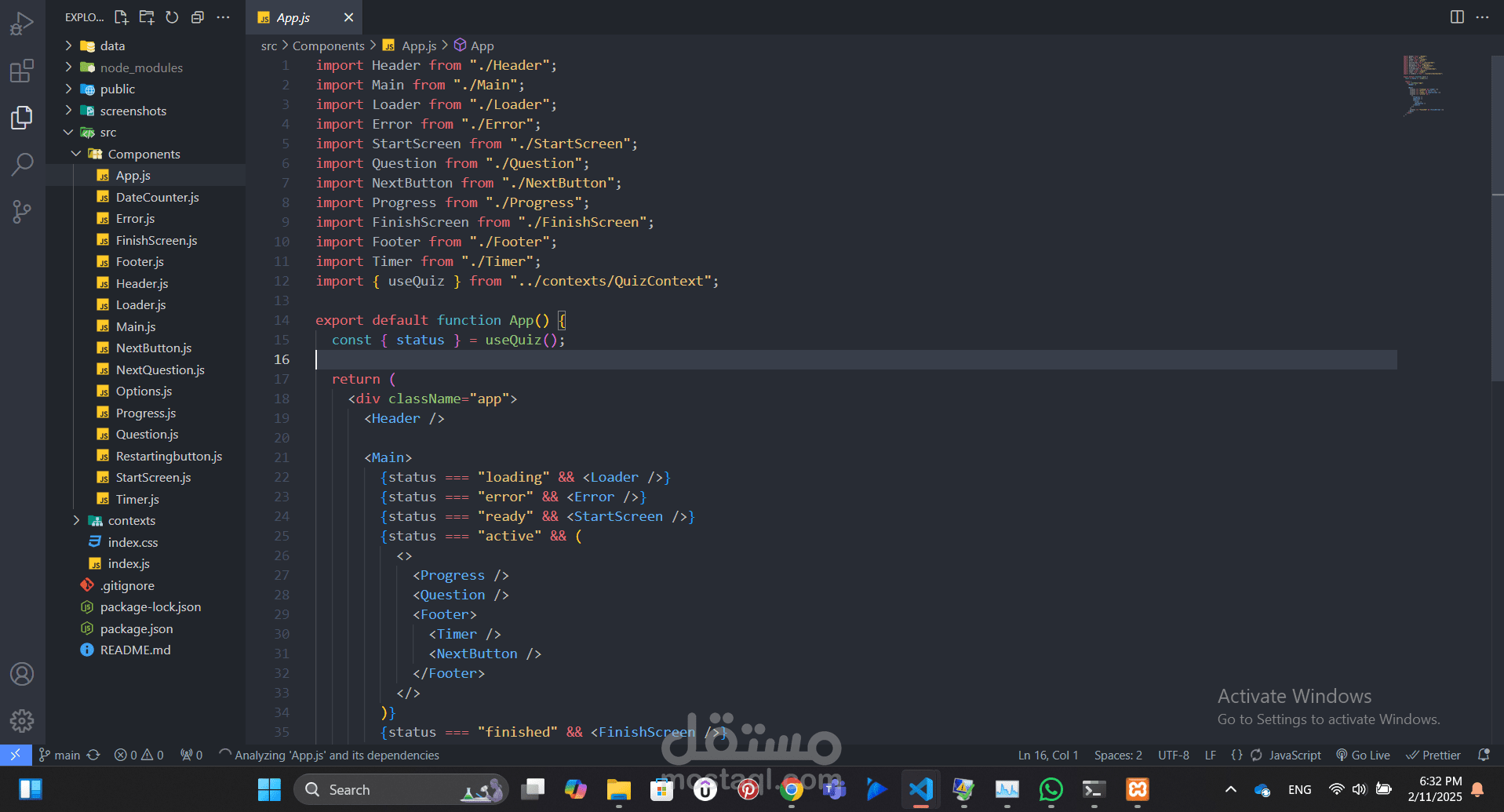Split the editor to the right
The width and height of the screenshot is (1504, 812).
tap(1457, 17)
